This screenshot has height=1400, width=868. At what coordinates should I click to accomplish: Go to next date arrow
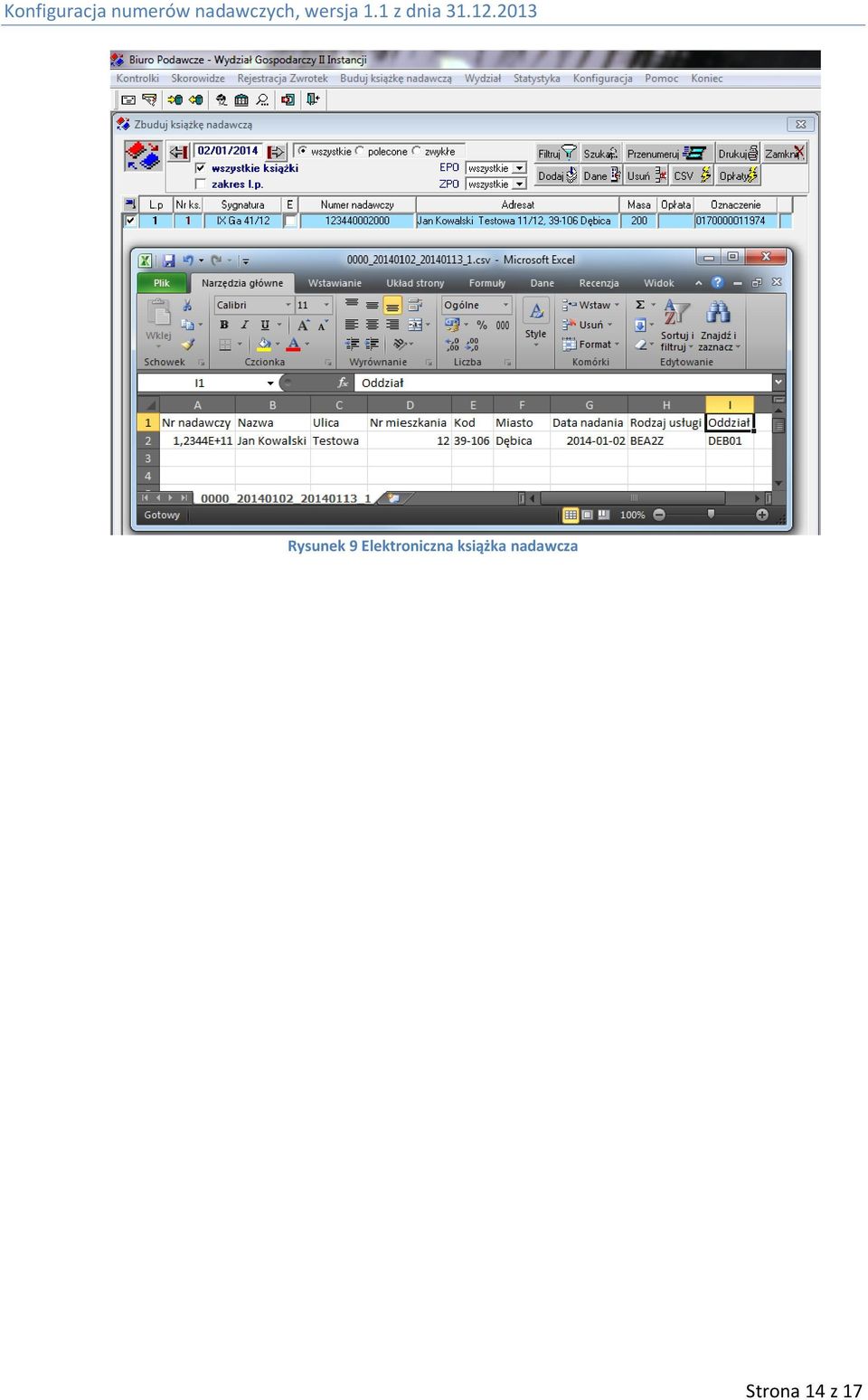coord(276,152)
